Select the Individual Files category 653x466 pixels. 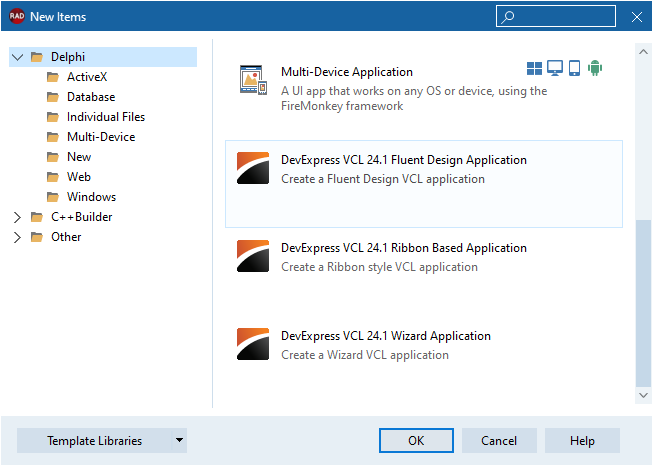coord(106,117)
